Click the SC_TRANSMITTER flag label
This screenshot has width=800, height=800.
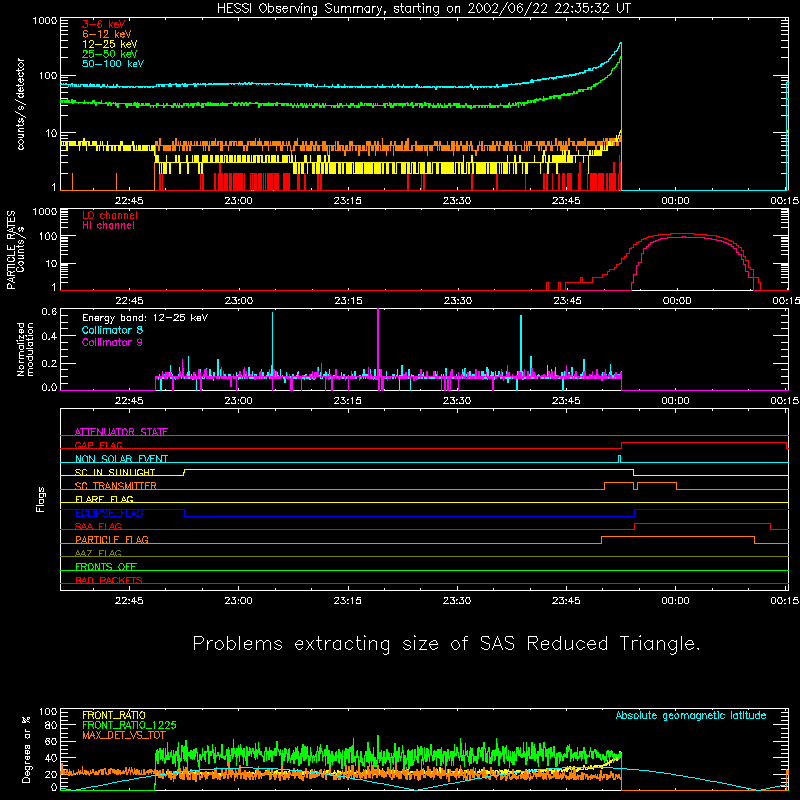[x=116, y=486]
